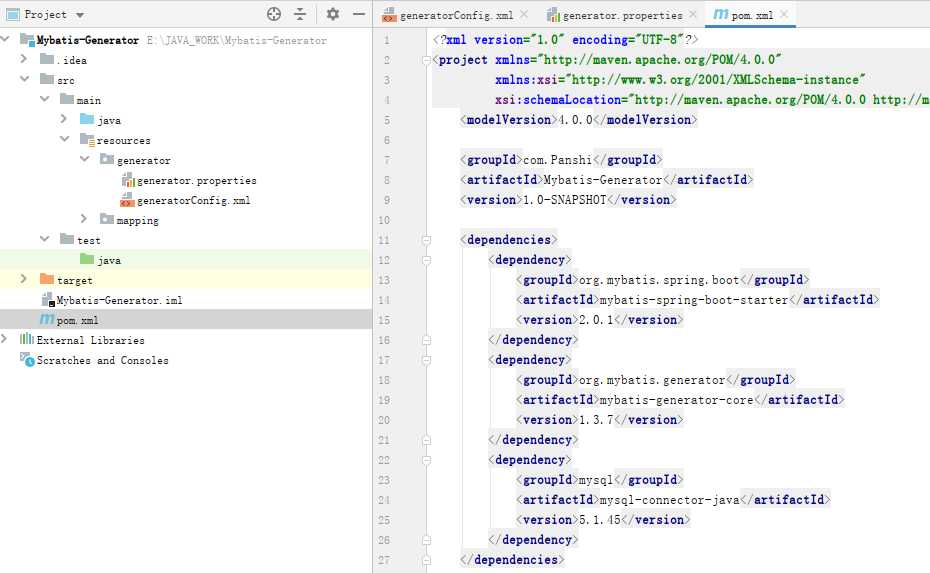Image resolution: width=930 pixels, height=573 pixels.
Task: Click line number 10 in the gutter
Action: pos(384,220)
